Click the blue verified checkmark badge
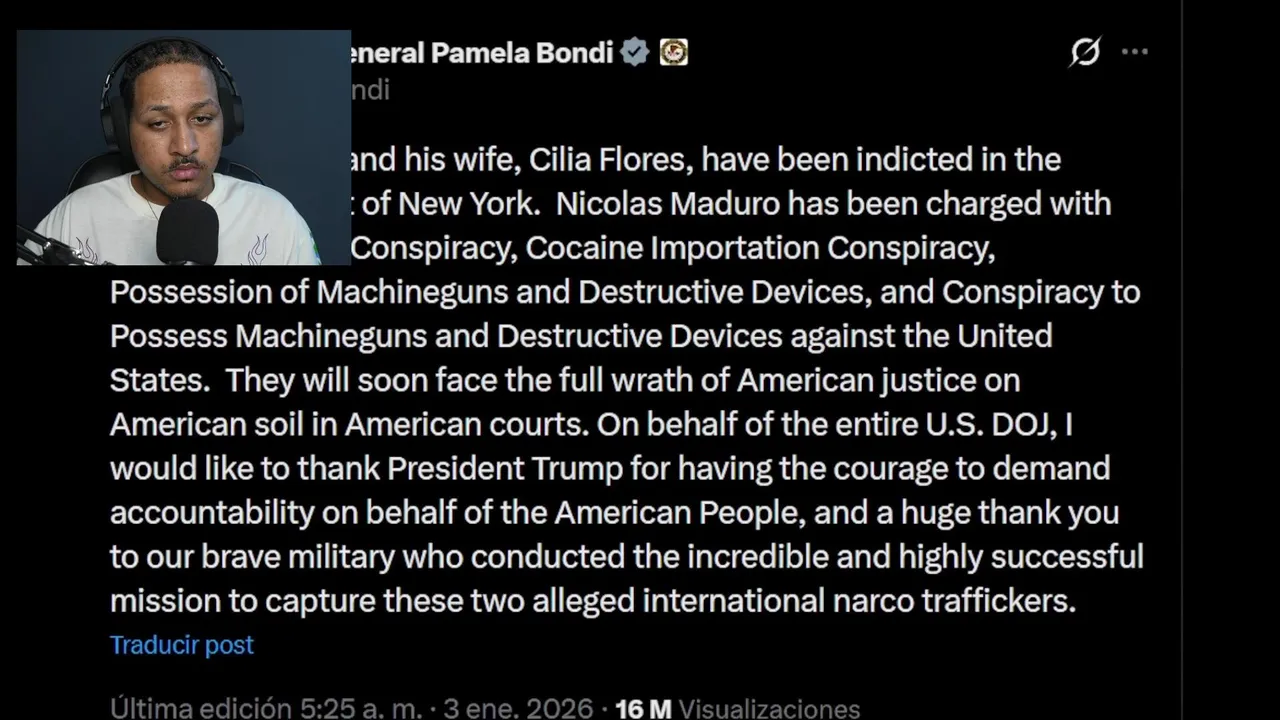 point(635,52)
